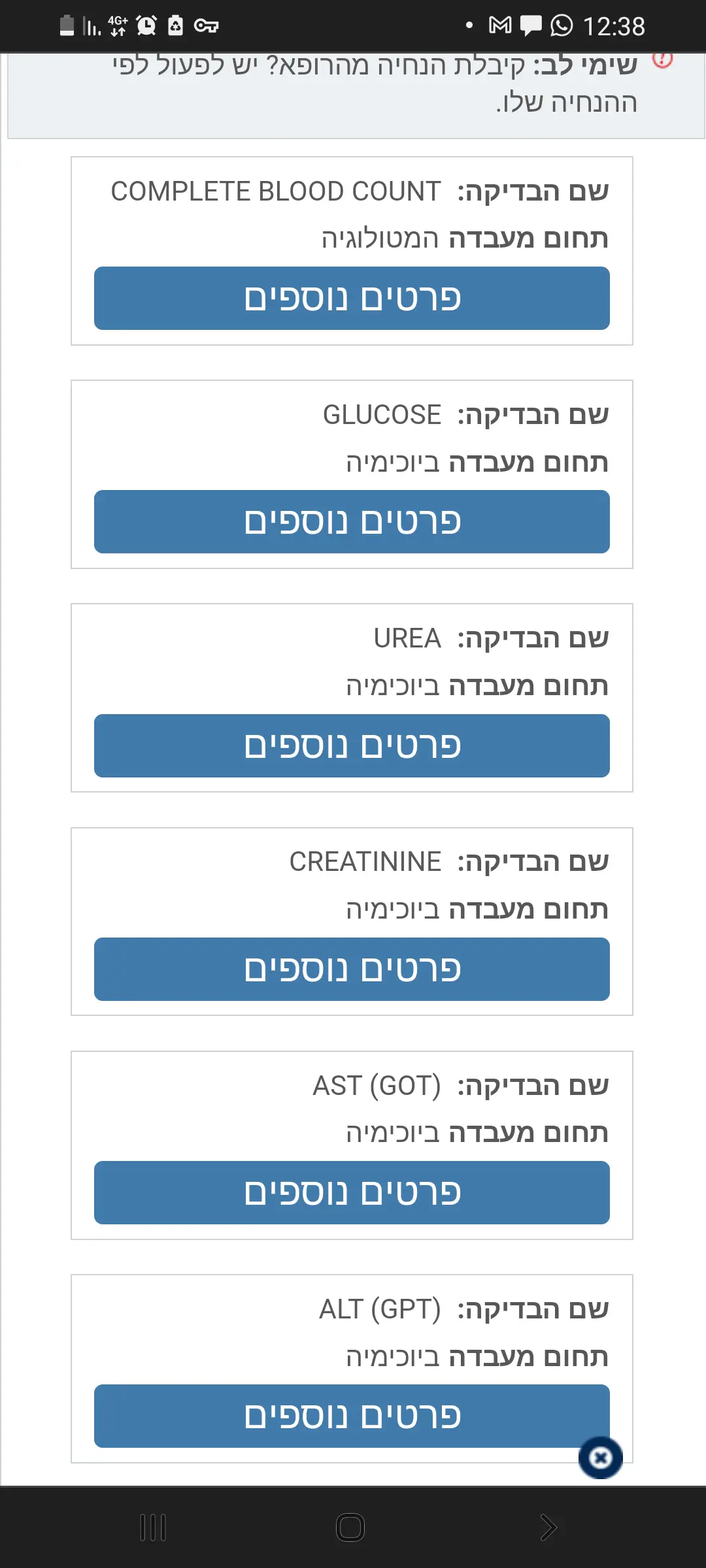Close the floating round X button
706x1568 pixels.
pyautogui.click(x=600, y=1458)
